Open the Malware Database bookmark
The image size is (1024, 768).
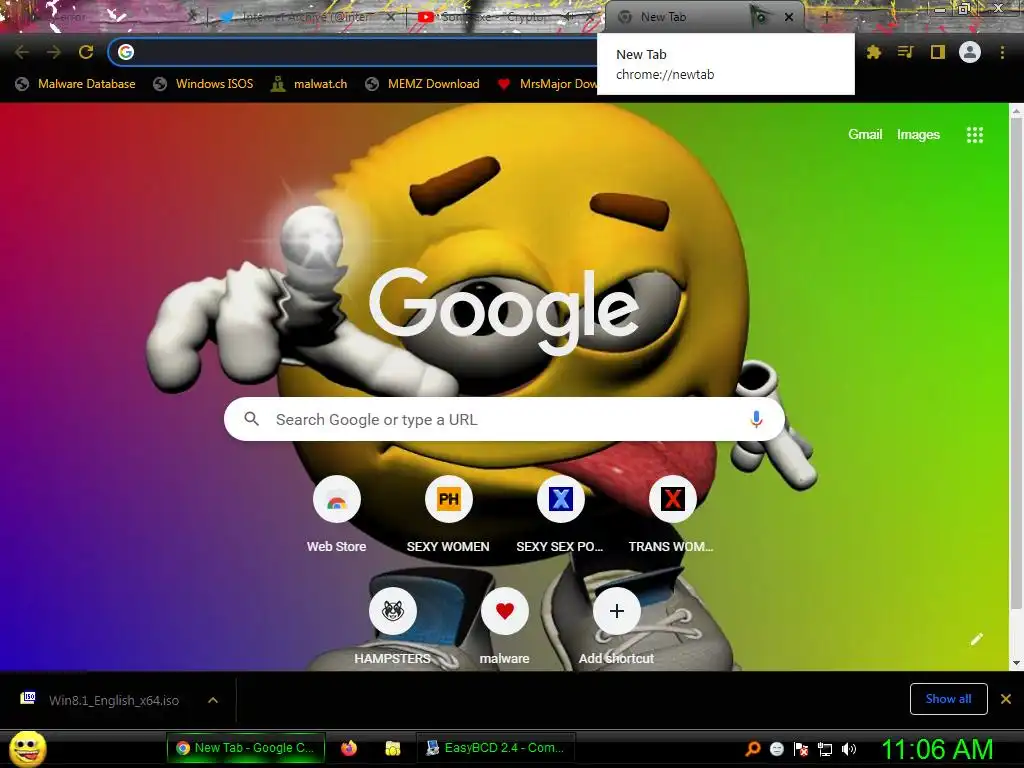(x=76, y=84)
